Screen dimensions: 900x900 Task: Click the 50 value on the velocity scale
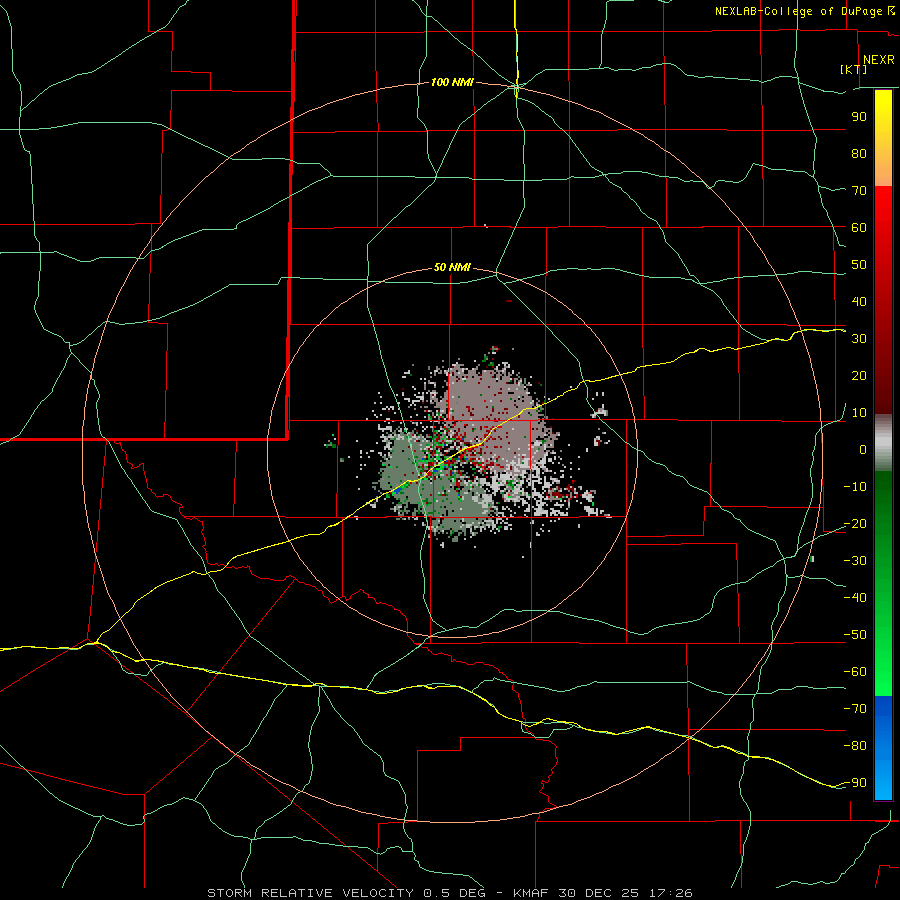(x=859, y=265)
